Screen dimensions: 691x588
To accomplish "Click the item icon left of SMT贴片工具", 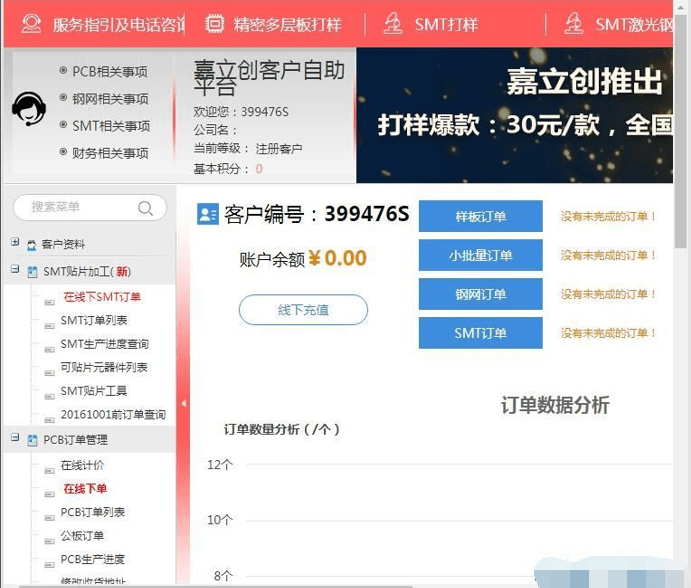I will [x=49, y=397].
